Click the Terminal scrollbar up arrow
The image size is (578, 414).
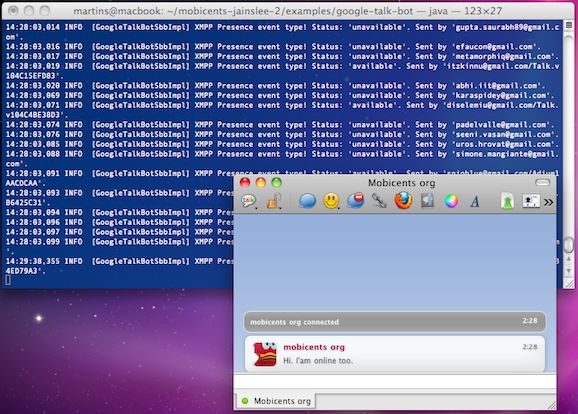click(x=569, y=259)
